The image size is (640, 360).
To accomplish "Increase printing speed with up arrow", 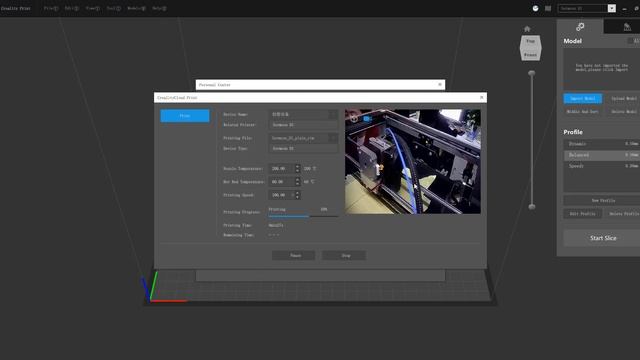I will [x=298, y=193].
